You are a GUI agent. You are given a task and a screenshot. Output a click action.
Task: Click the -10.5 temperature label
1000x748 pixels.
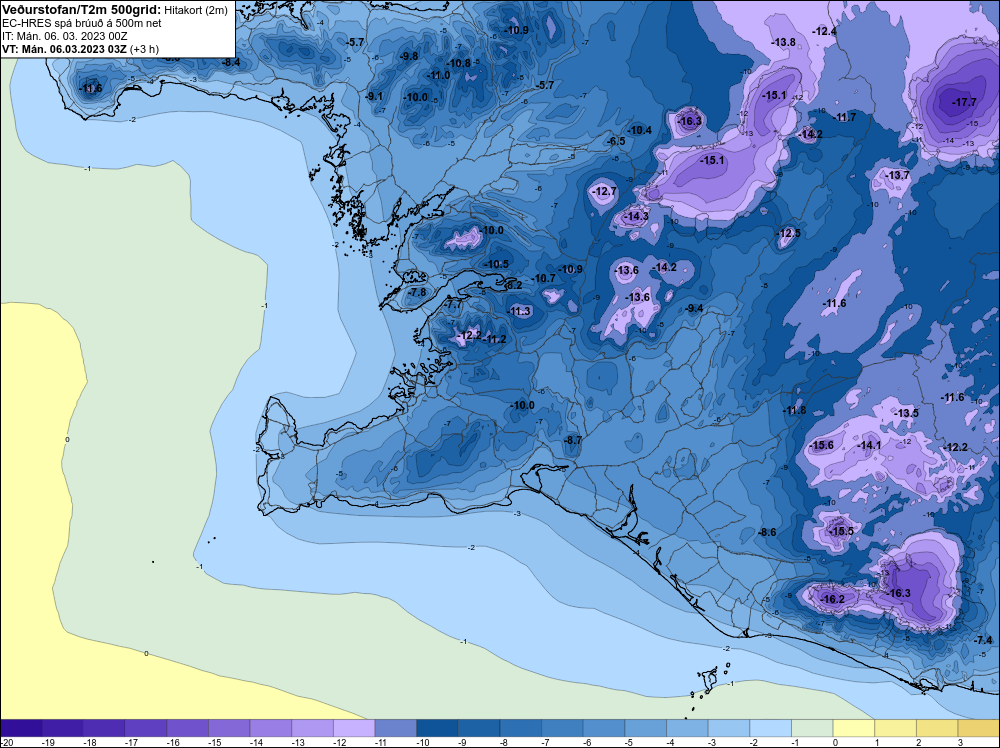pyautogui.click(x=496, y=264)
